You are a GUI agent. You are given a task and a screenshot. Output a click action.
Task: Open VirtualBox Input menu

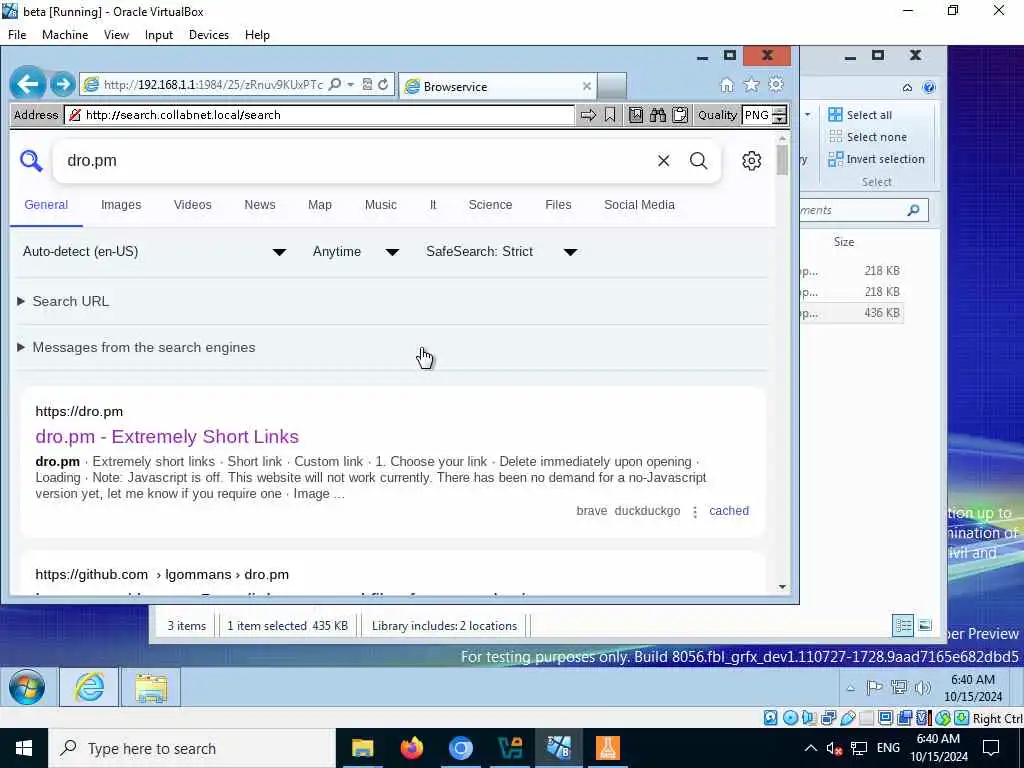tap(159, 35)
